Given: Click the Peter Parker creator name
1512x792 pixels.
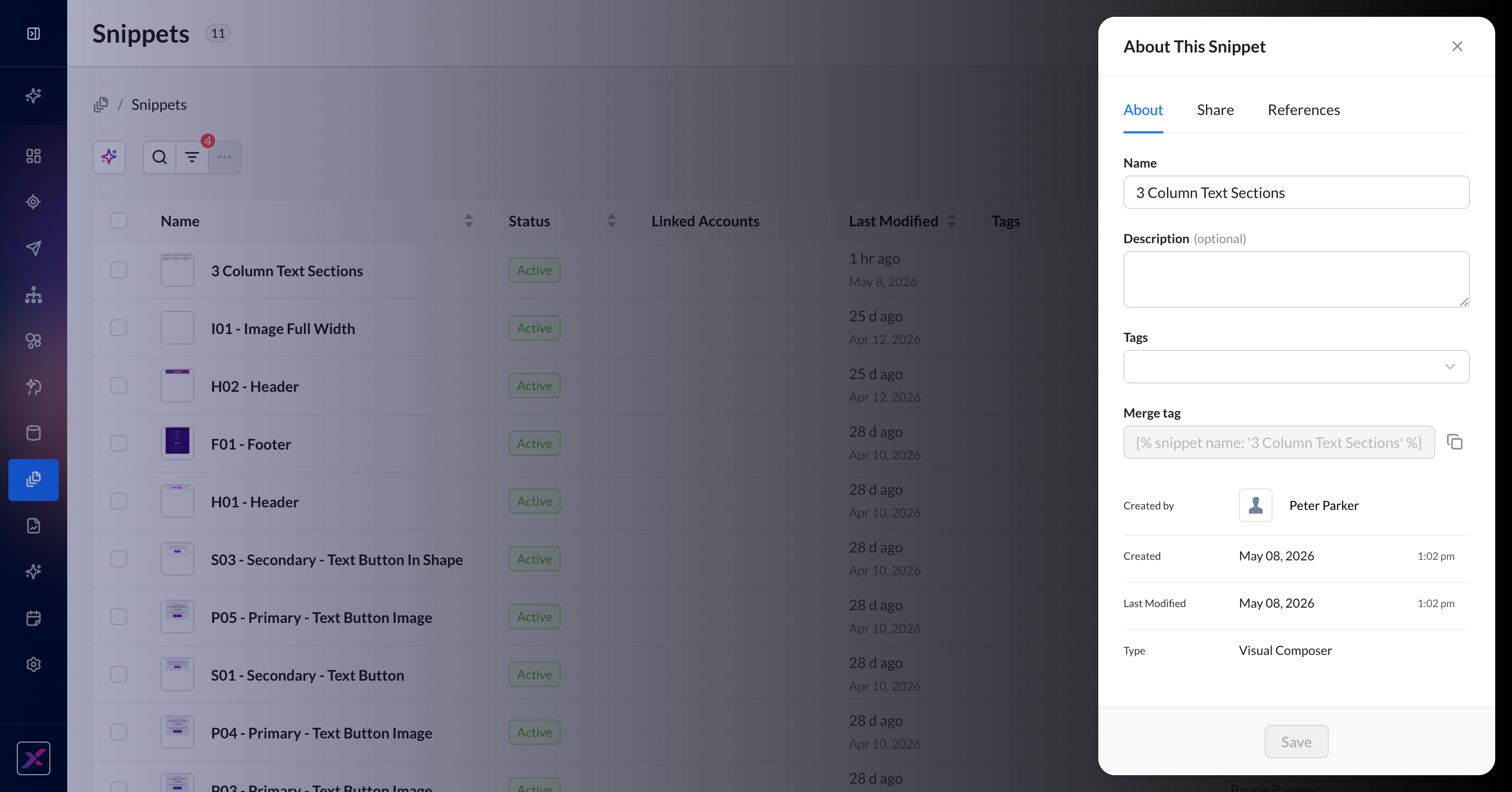Looking at the screenshot, I should tap(1324, 505).
